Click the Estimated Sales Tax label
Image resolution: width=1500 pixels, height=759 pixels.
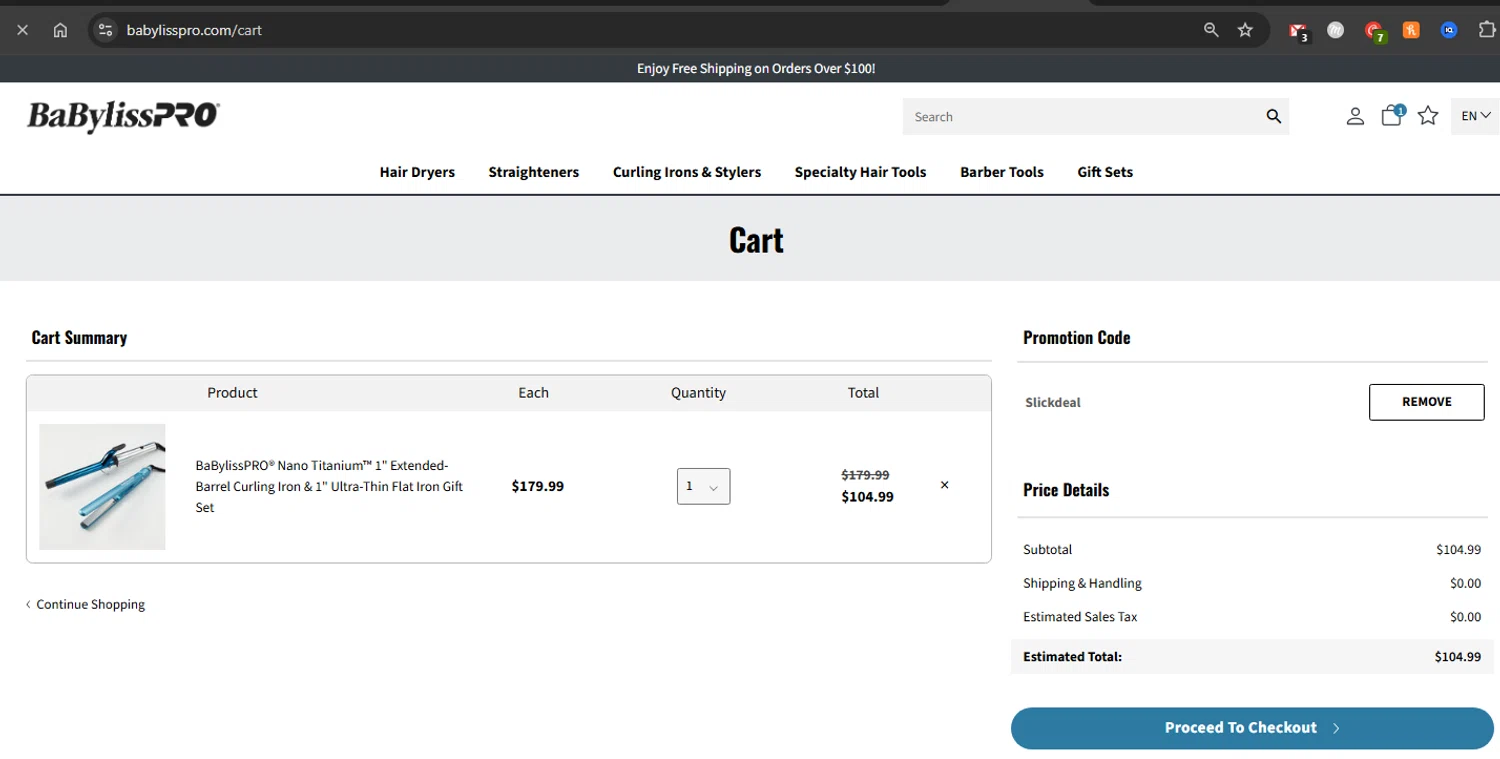1080,617
